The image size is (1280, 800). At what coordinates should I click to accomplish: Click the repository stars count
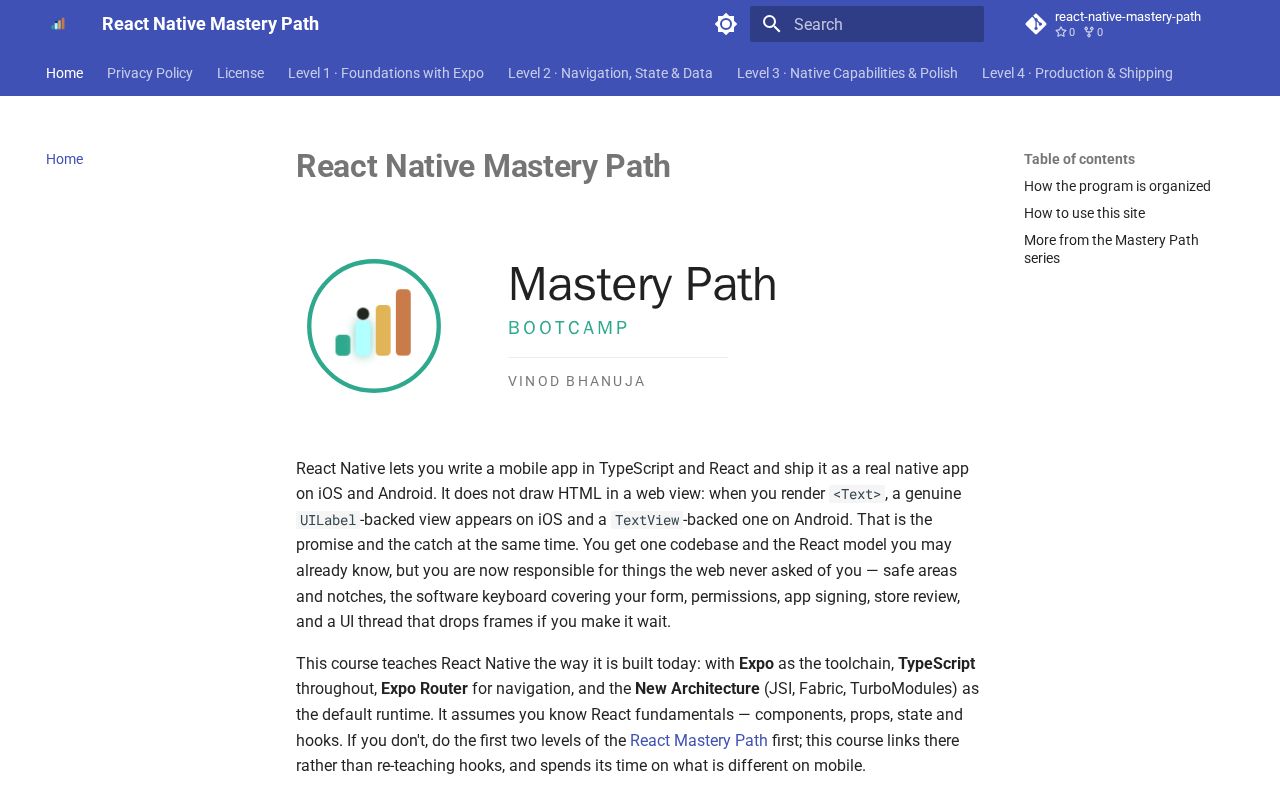pos(1066,32)
